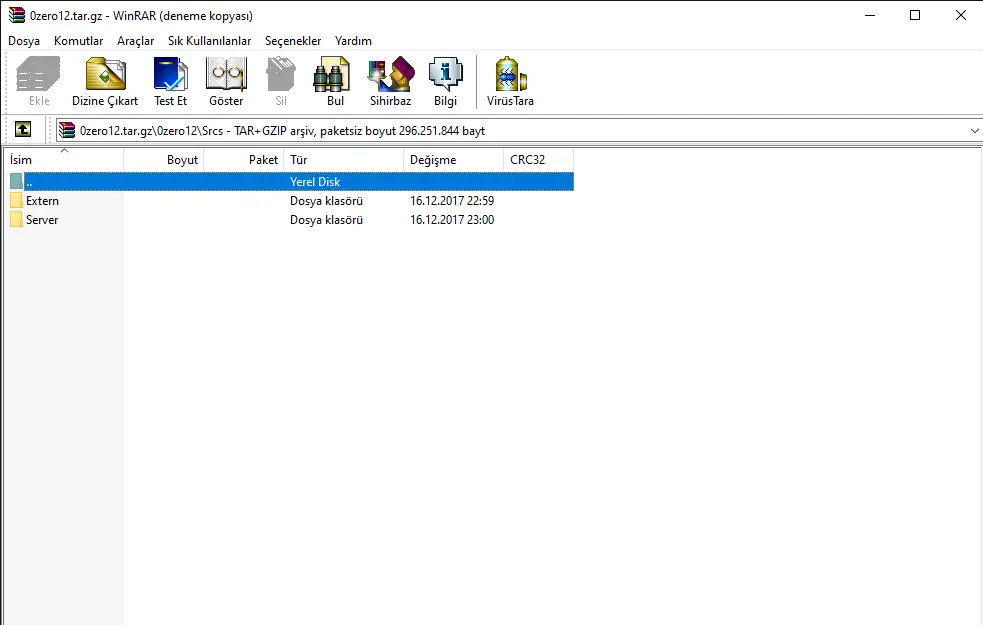Click 'Dosya klasörü' in Extern row
Screen dimensions: 983x625
(x=326, y=201)
